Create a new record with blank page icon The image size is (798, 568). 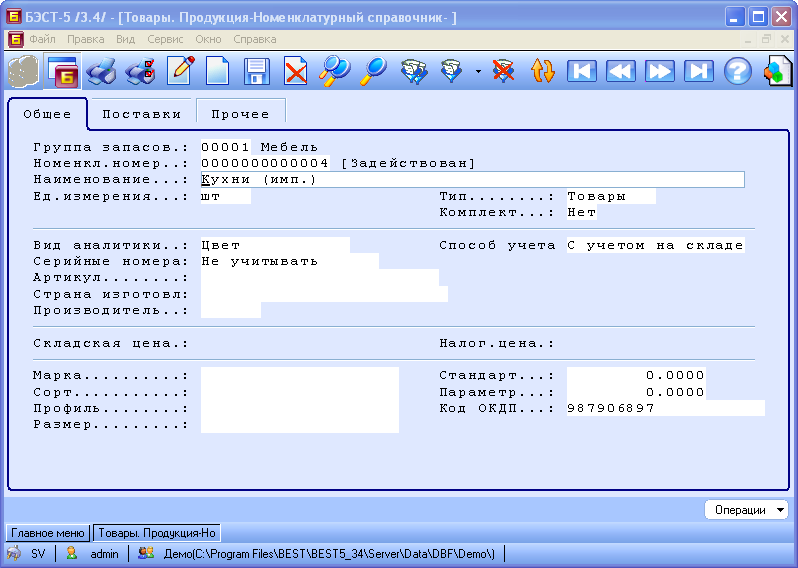217,71
